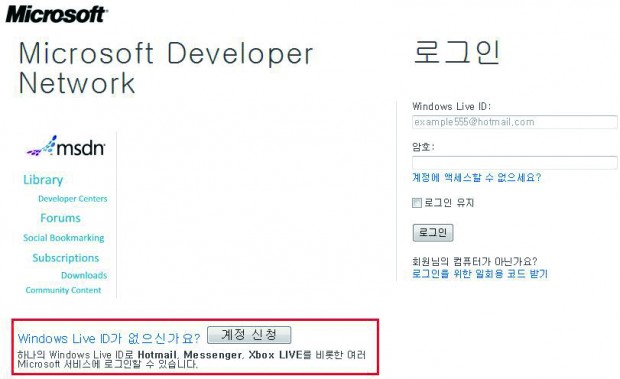
Task: Click 회원님의 컴퓨터가 아닌가요? text
Action: coord(474,261)
